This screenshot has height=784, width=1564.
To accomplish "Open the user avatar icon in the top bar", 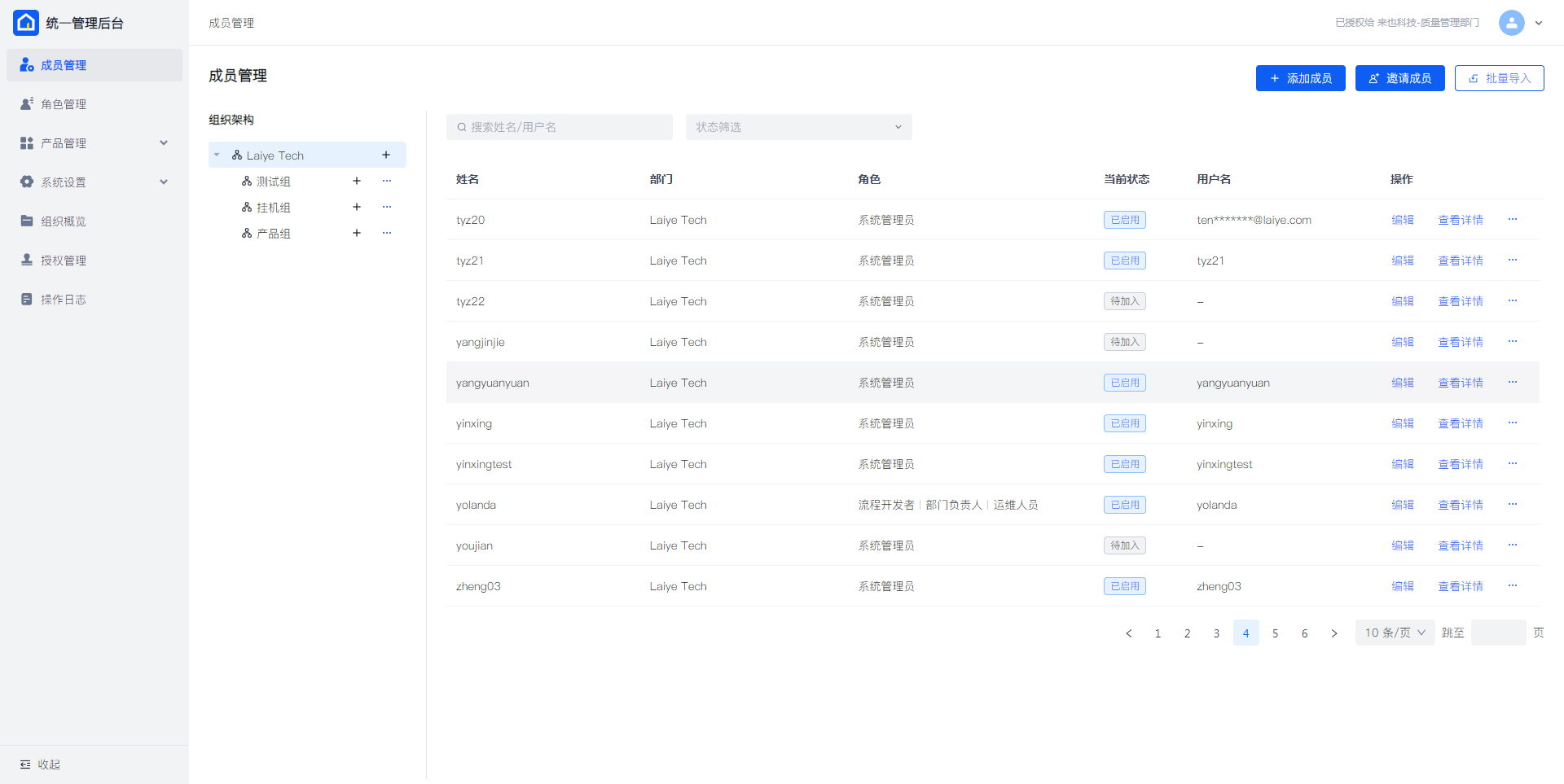I will coord(1512,23).
